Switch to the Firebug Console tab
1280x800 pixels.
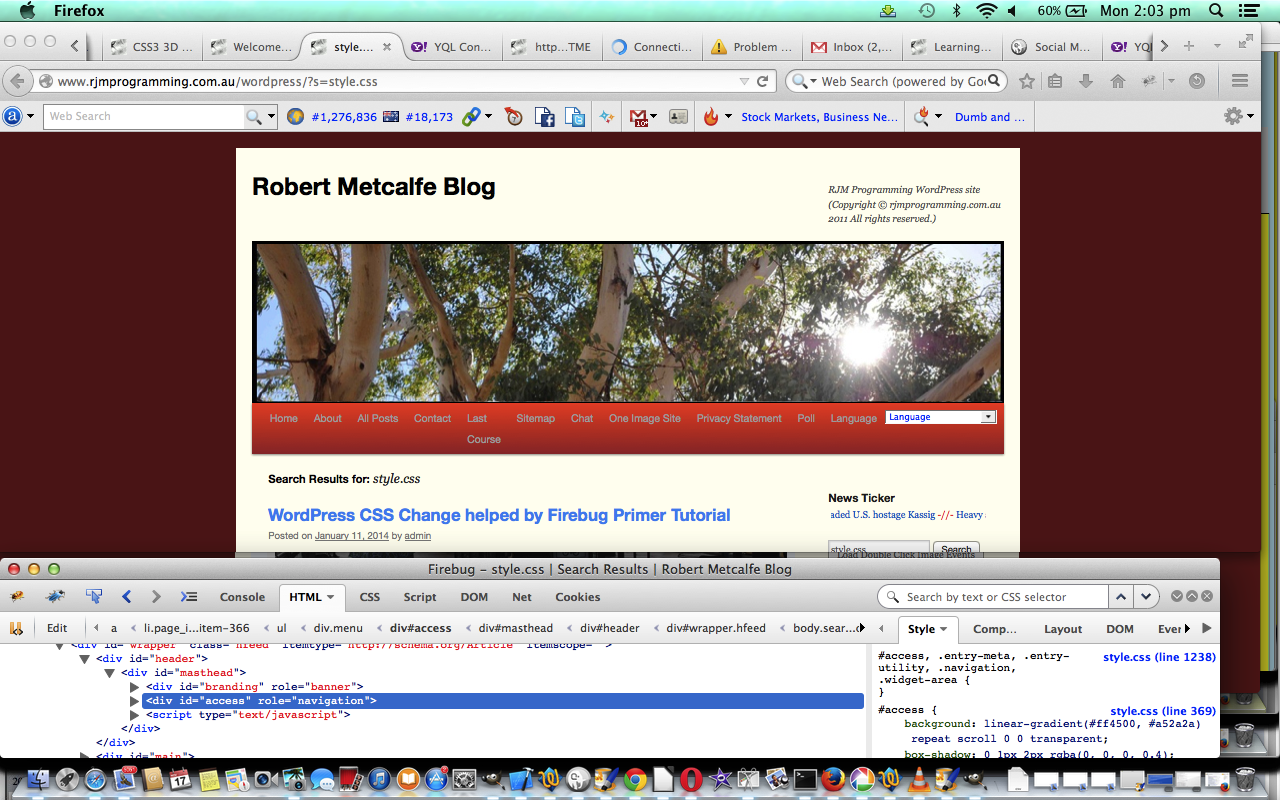(x=242, y=597)
